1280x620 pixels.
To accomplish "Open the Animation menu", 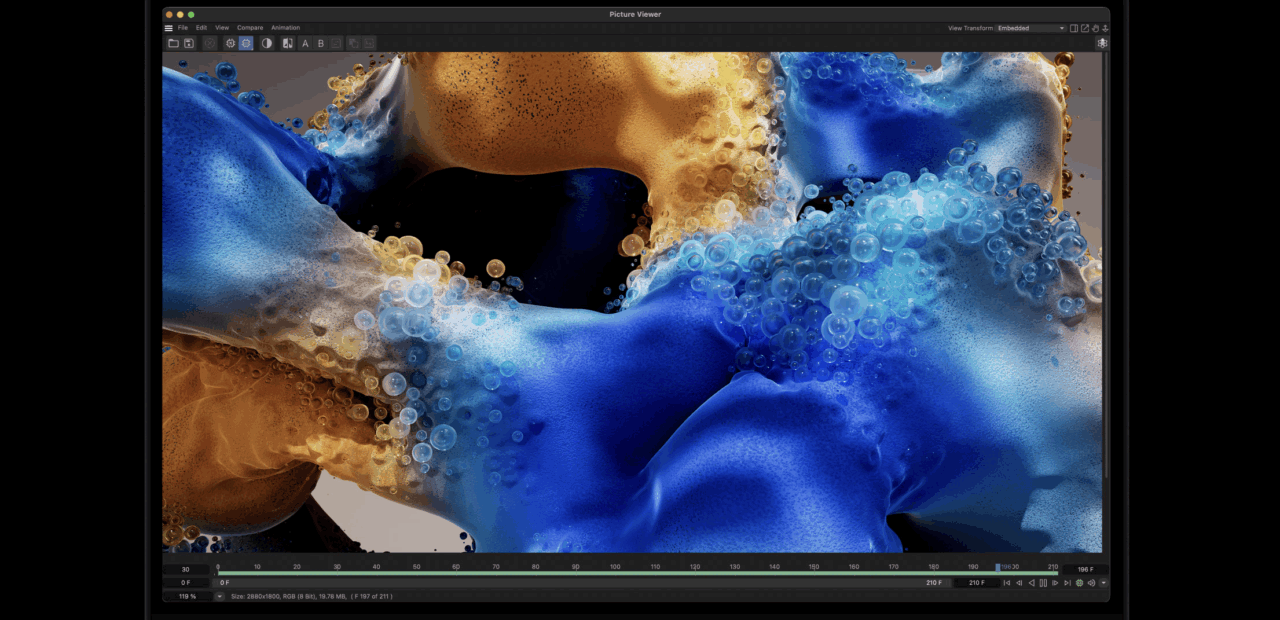I will click(x=285, y=28).
